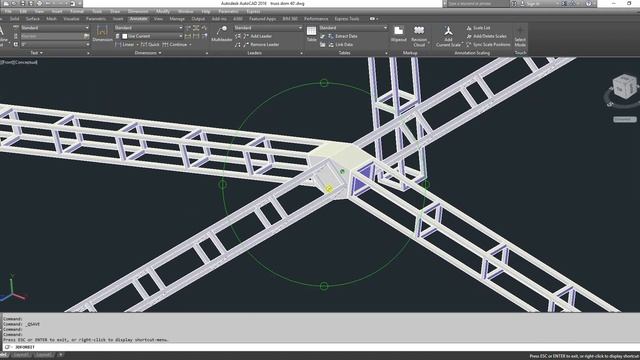Viewport: 640px width, 360px height.
Task: Click Remove Leader
Action: point(261,44)
